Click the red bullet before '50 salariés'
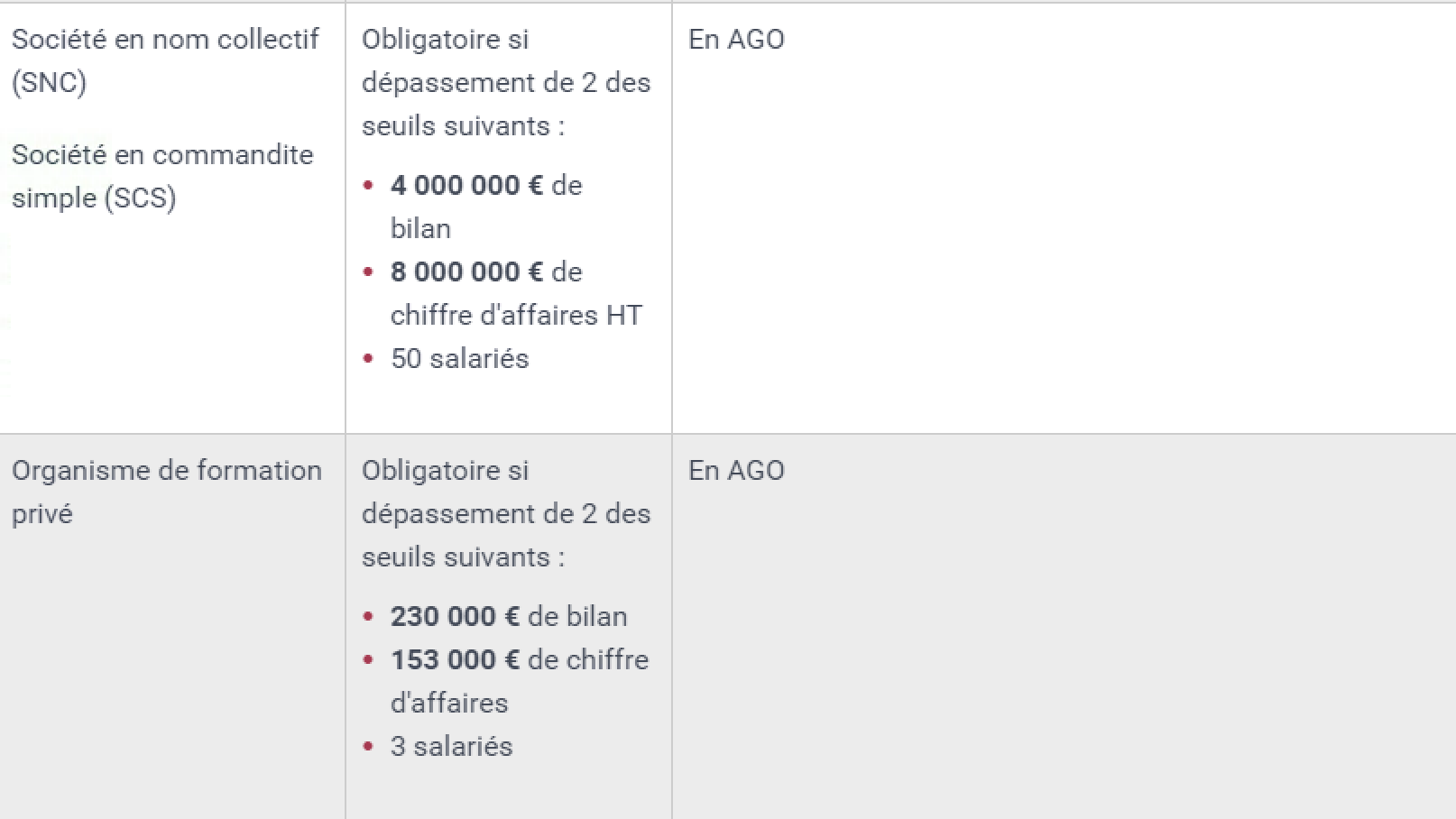The width and height of the screenshot is (1456, 819). pos(368,359)
